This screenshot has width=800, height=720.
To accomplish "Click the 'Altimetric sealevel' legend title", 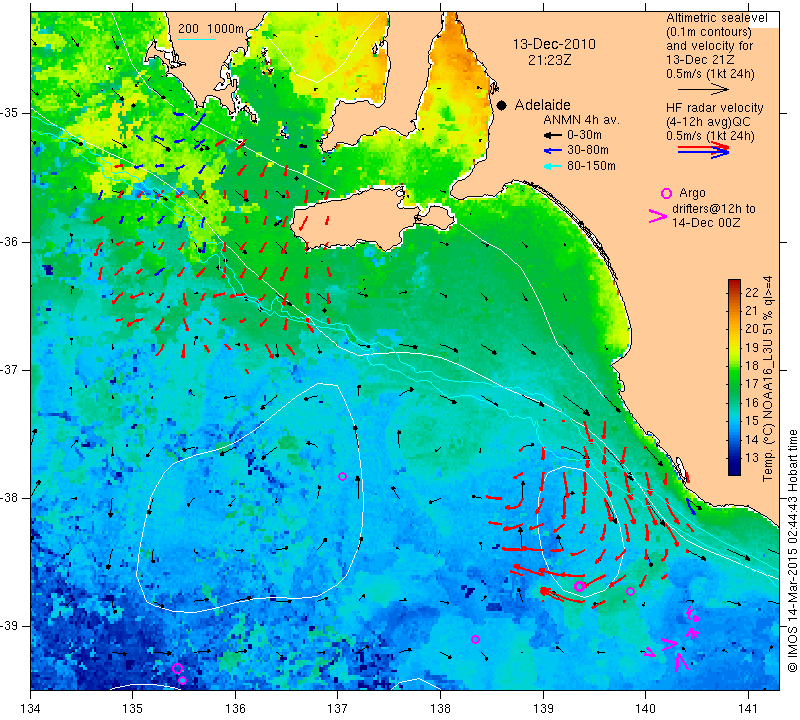I will (x=717, y=18).
